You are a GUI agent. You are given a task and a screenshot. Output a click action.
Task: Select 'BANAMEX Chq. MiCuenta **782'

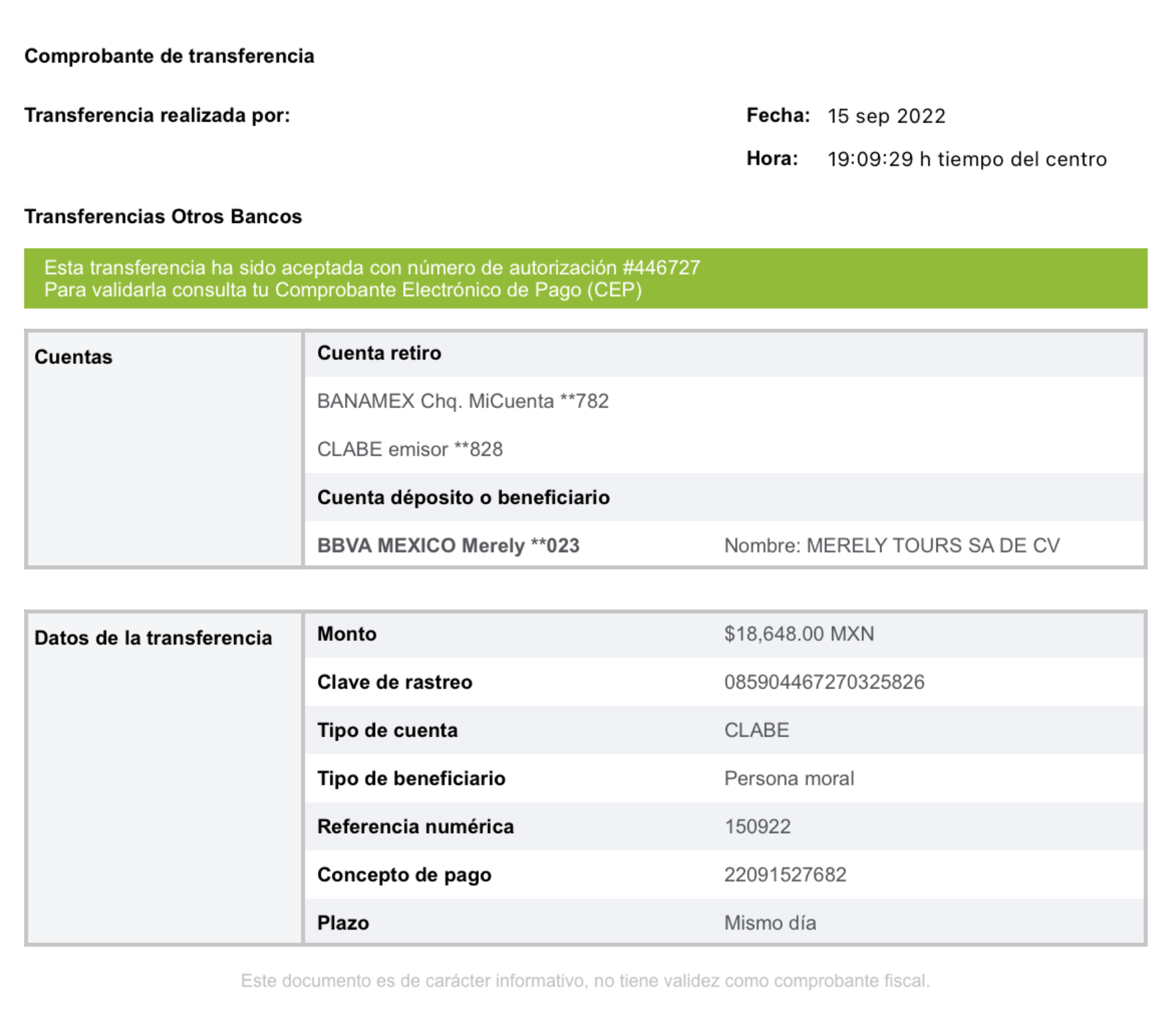(463, 401)
